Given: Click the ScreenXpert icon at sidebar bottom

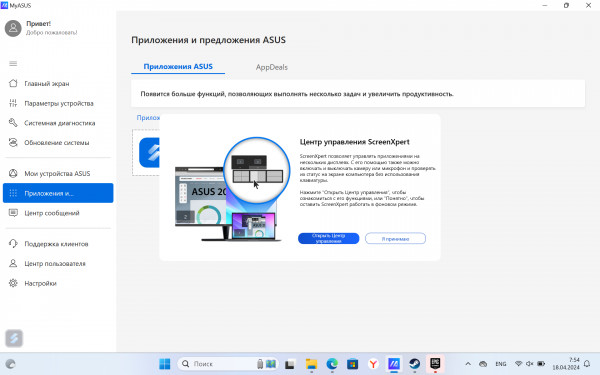Looking at the screenshot, I should point(14,338).
